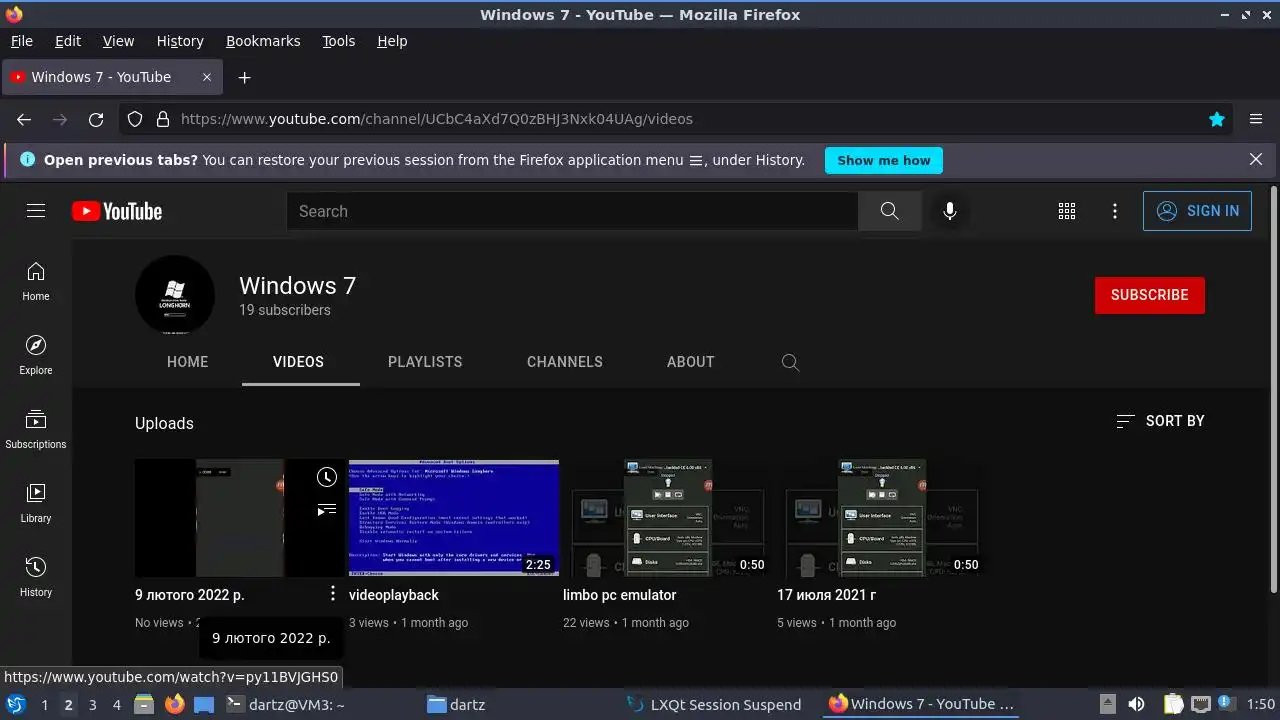The image size is (1280, 720).
Task: Subscribe to the Windows 7 channel
Action: click(1150, 295)
